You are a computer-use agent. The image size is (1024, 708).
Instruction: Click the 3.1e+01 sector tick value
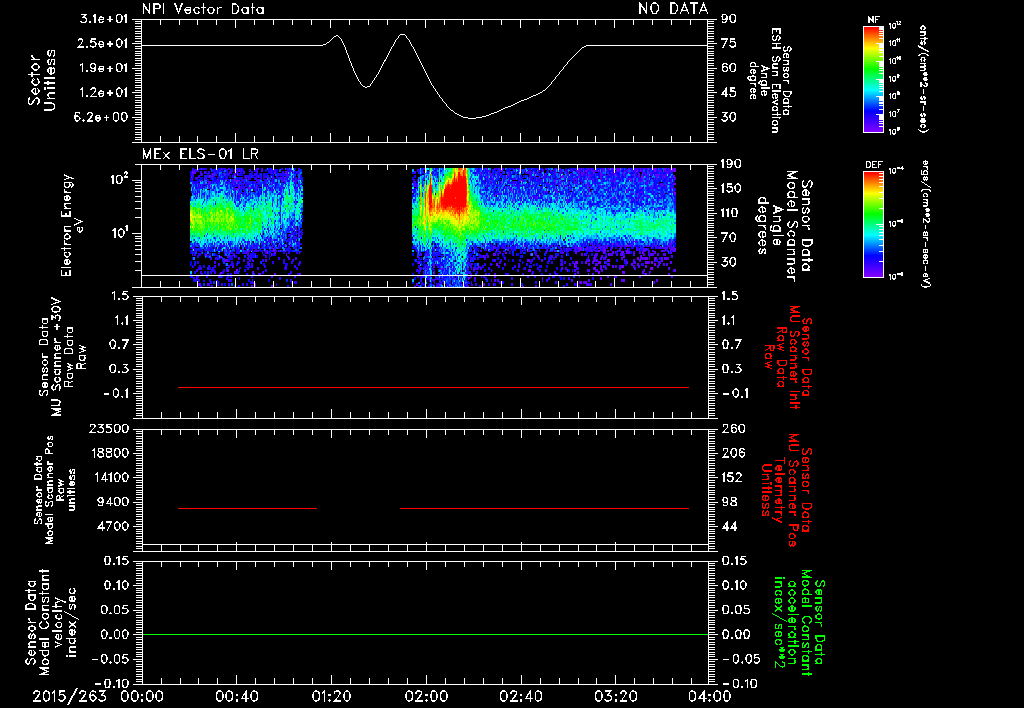104,19
